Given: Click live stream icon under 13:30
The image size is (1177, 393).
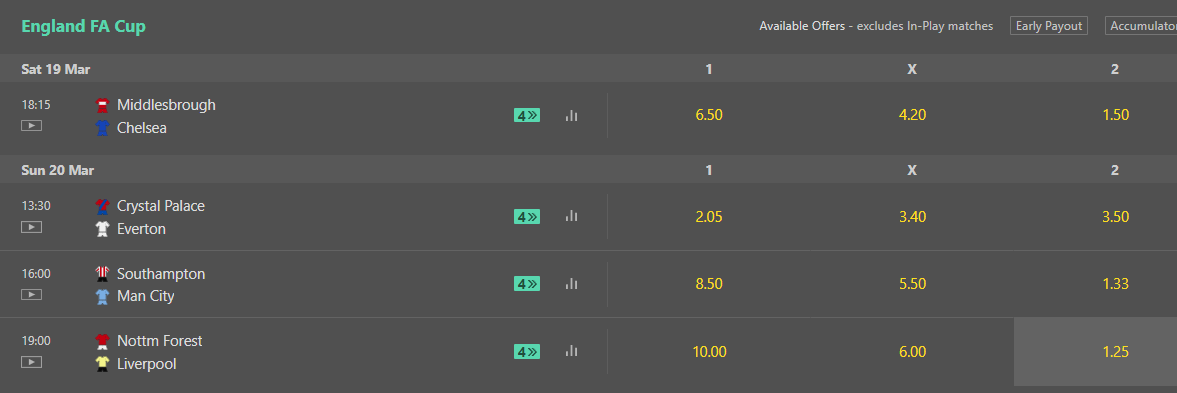Looking at the screenshot, I should pos(32,226).
